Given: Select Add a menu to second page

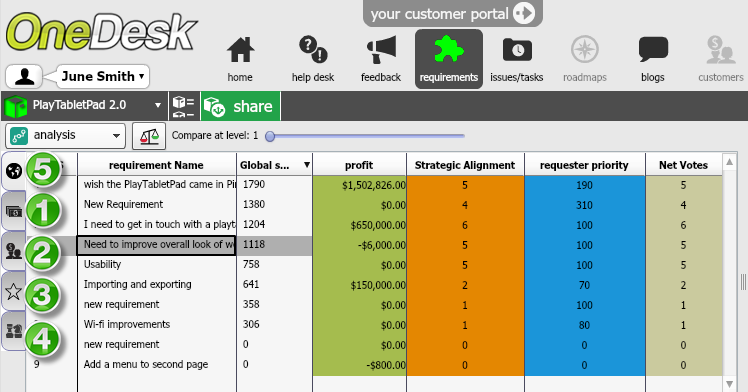Looking at the screenshot, I should [146, 364].
